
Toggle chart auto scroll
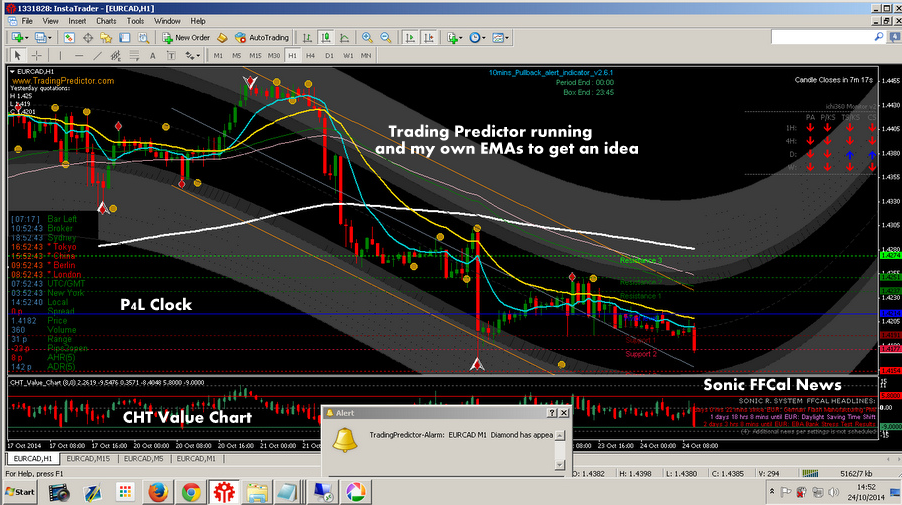tap(410, 37)
